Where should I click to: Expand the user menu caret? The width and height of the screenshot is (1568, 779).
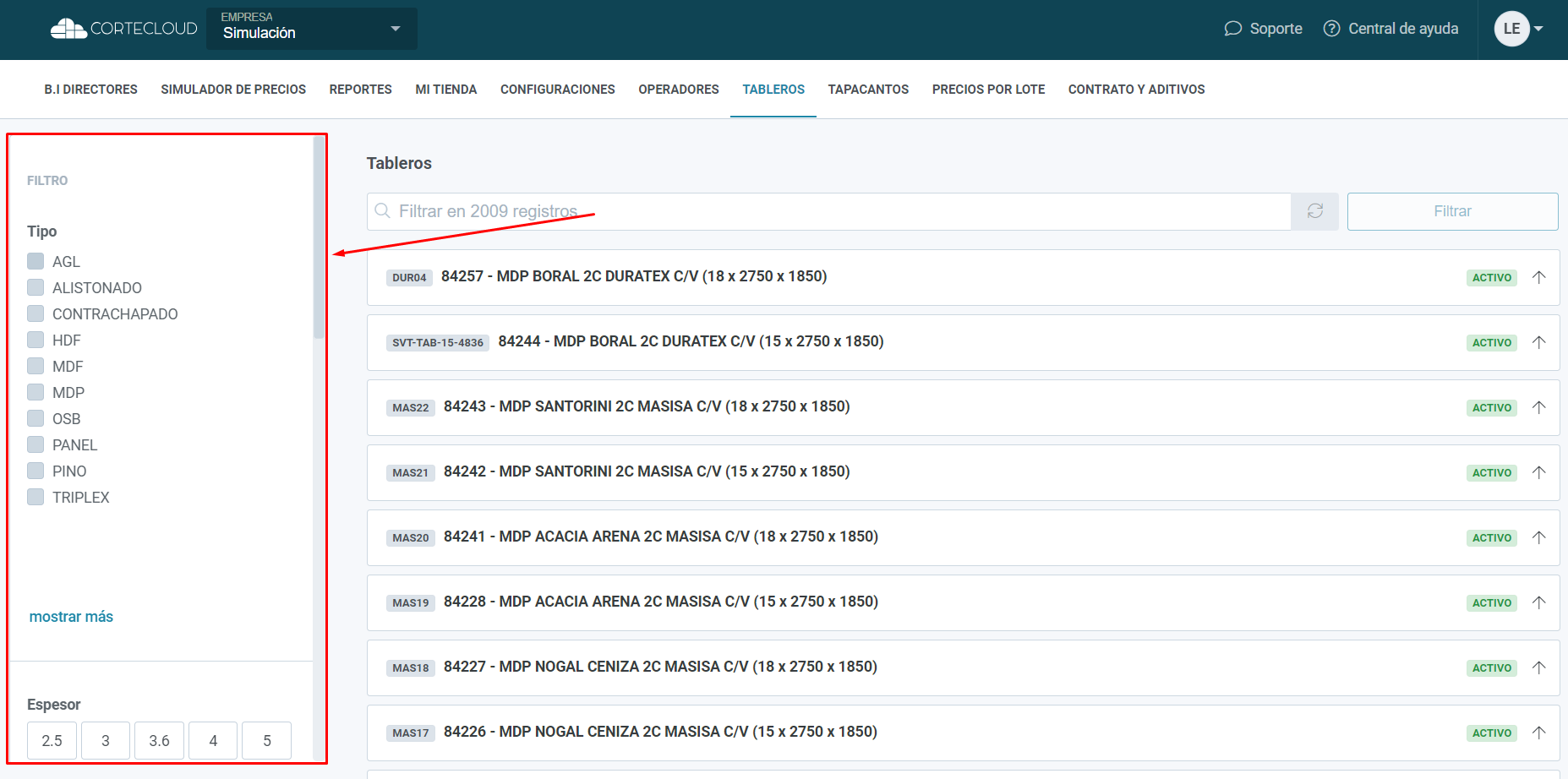(x=1538, y=29)
